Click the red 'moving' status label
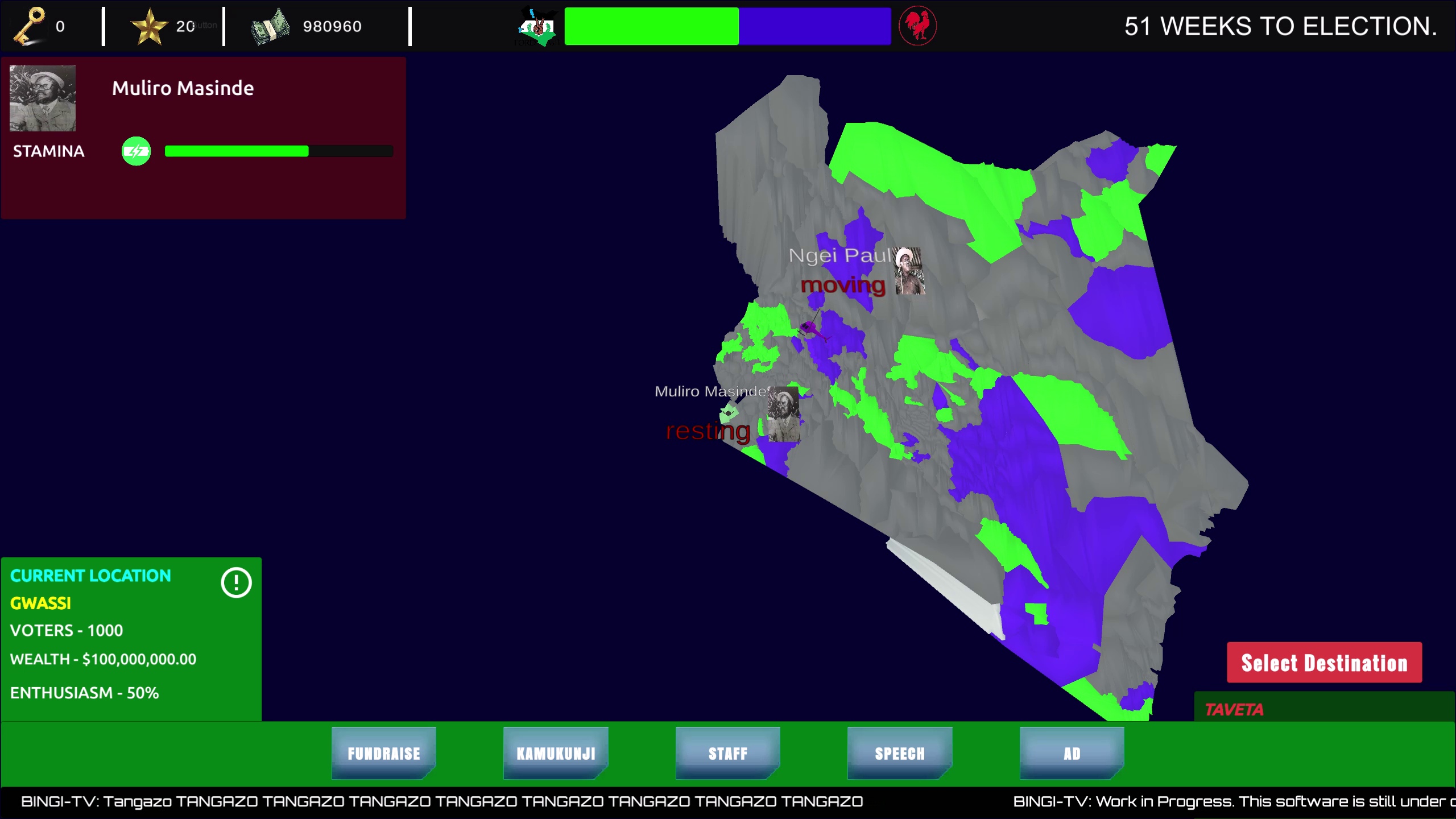Screen dimensions: 1456x819 (x=843, y=284)
